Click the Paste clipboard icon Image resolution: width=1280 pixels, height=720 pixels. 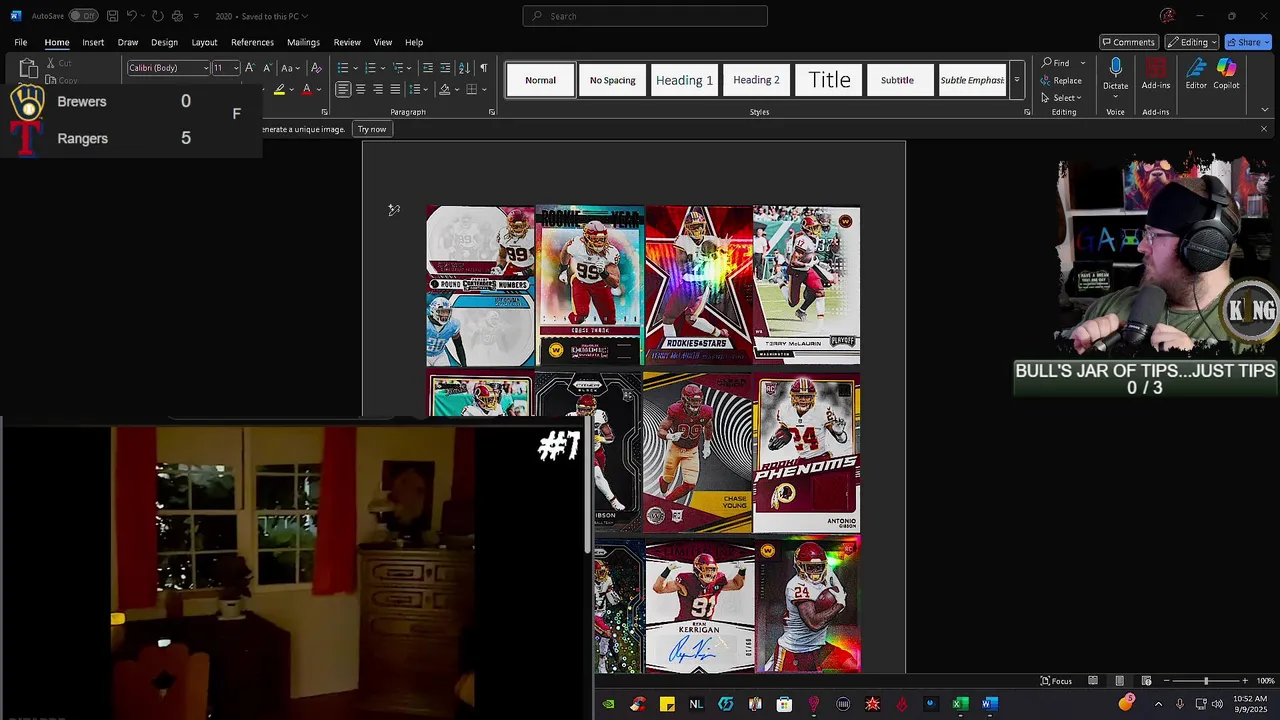[28, 68]
